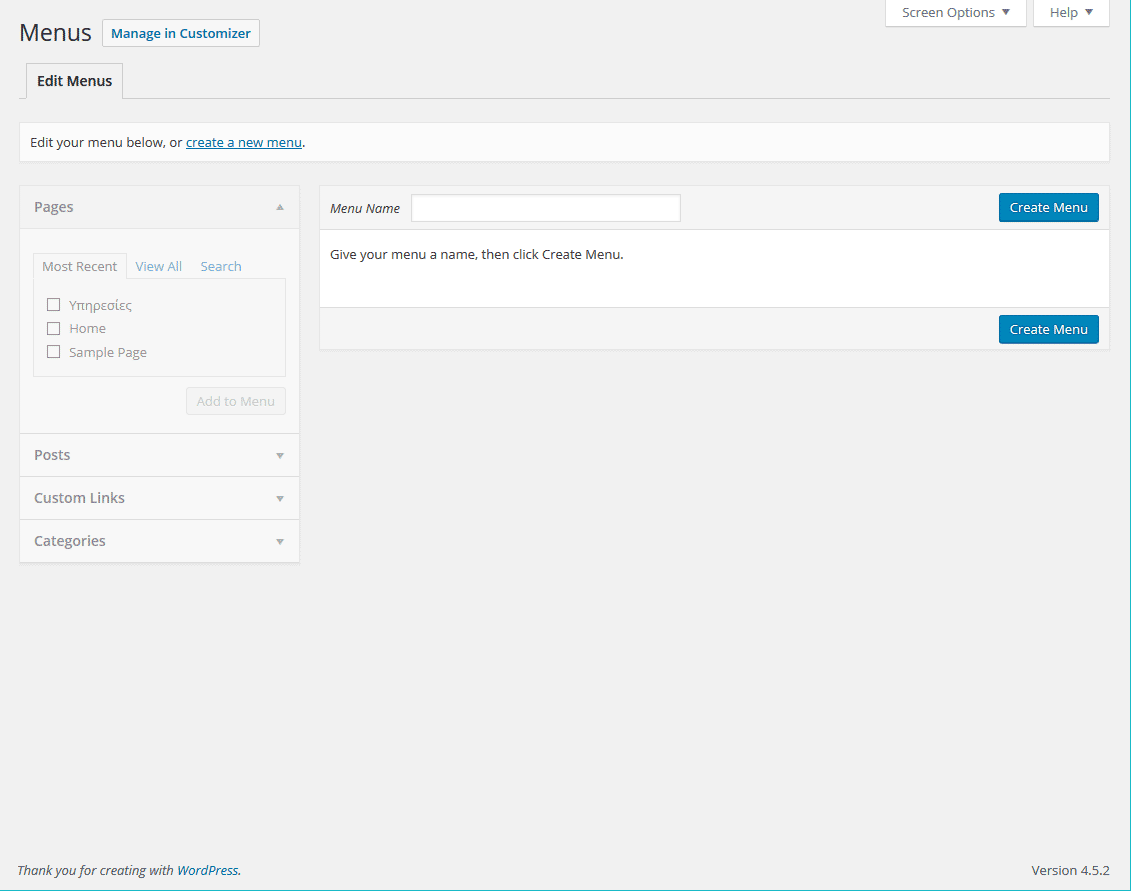Viewport: 1131px width, 891px height.
Task: Expand the Posts panel arrow
Action: pyautogui.click(x=280, y=455)
